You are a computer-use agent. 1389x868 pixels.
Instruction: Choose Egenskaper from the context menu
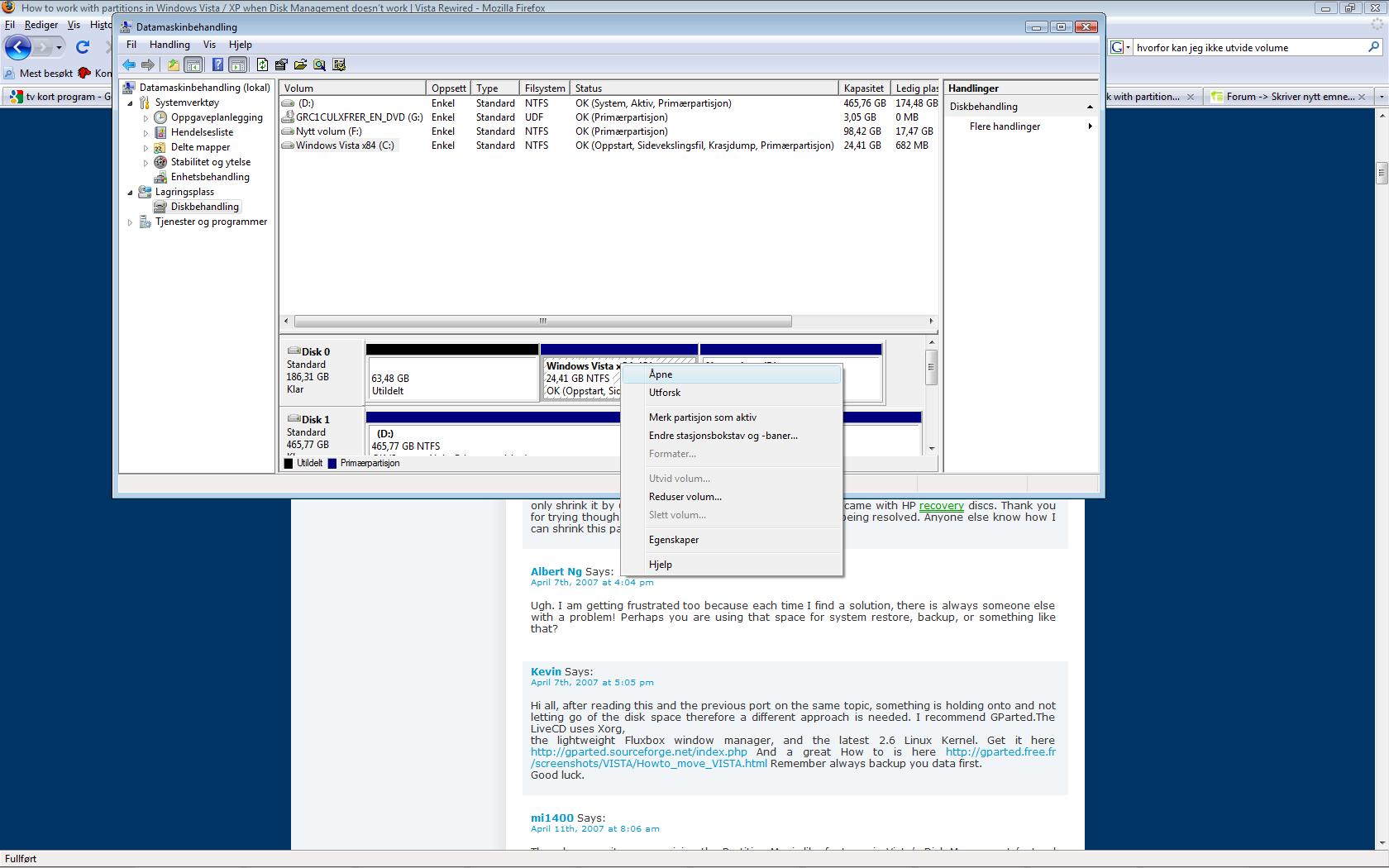coord(732,540)
